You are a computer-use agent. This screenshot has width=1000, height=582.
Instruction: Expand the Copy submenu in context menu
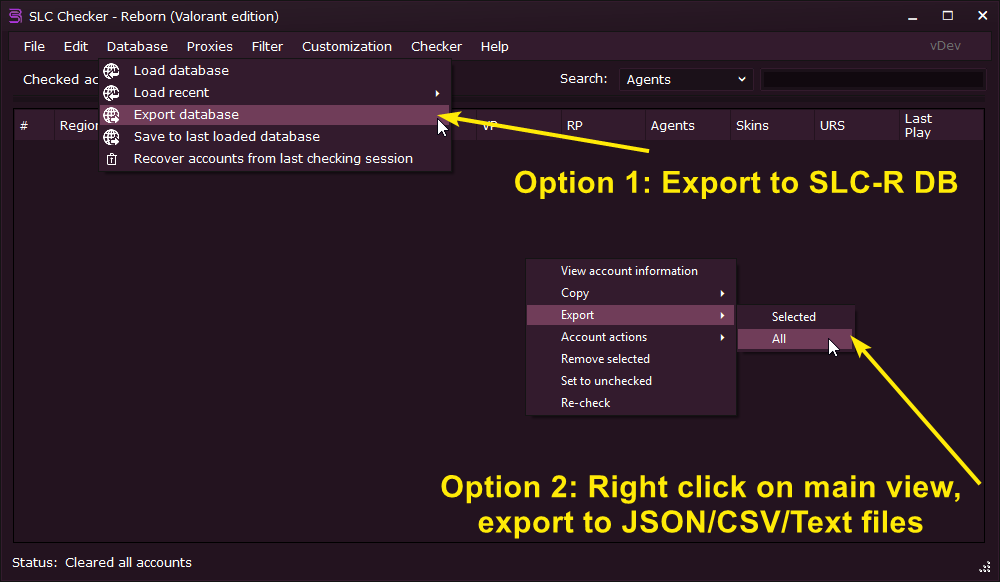[x=722, y=293]
